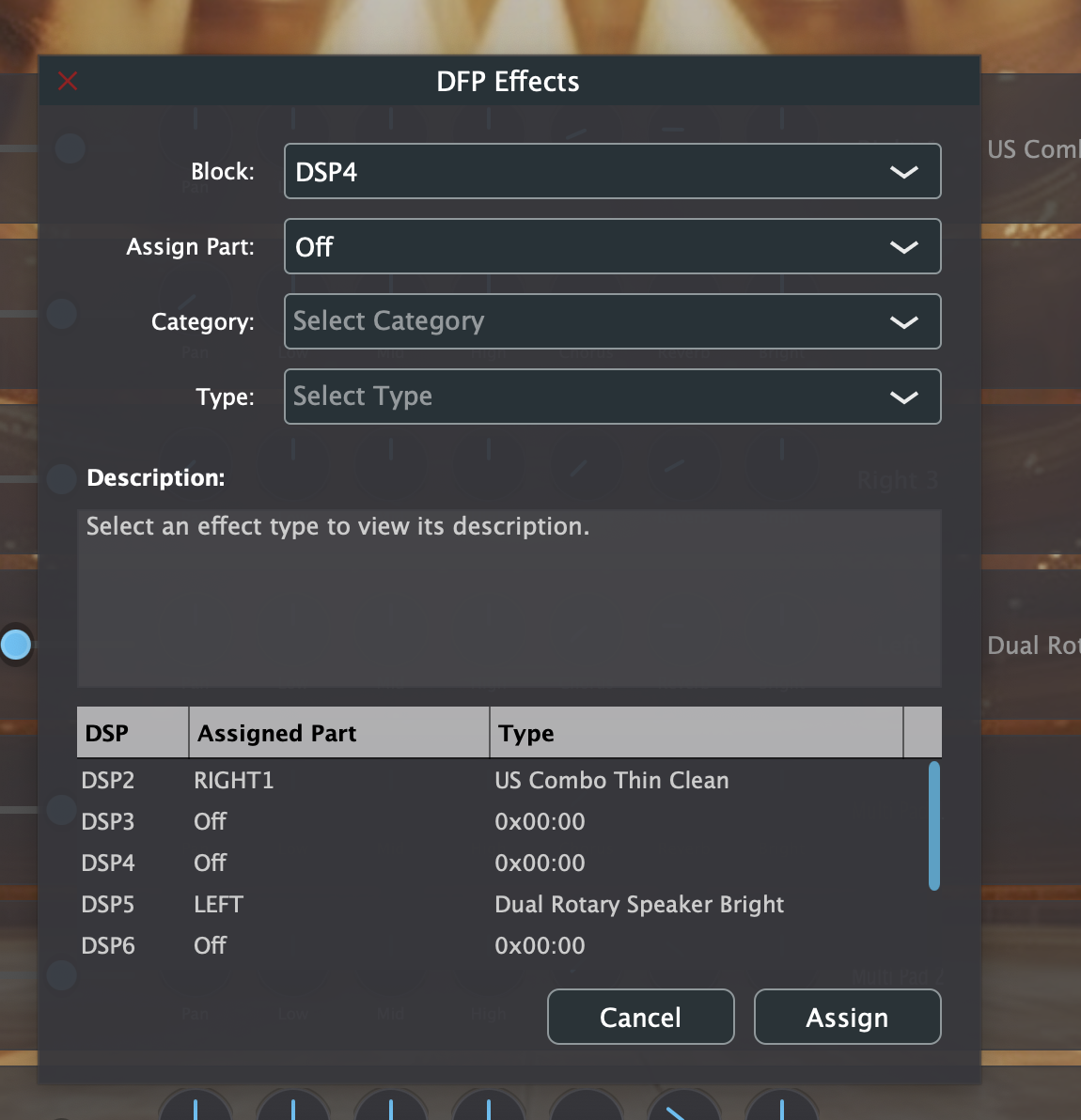This screenshot has height=1120, width=1081.
Task: Select the DSP2 RIGHT1 row
Action: 376,780
